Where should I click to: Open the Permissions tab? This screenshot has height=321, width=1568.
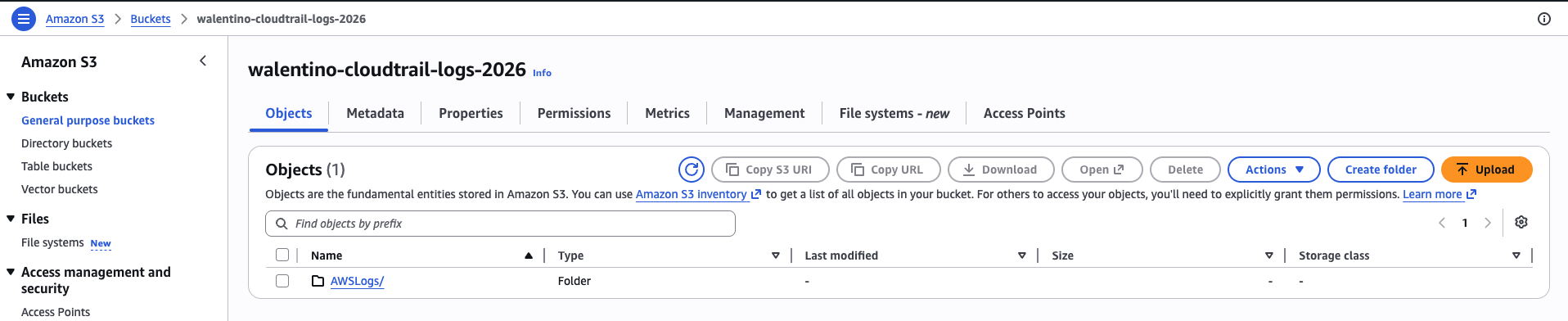[574, 113]
